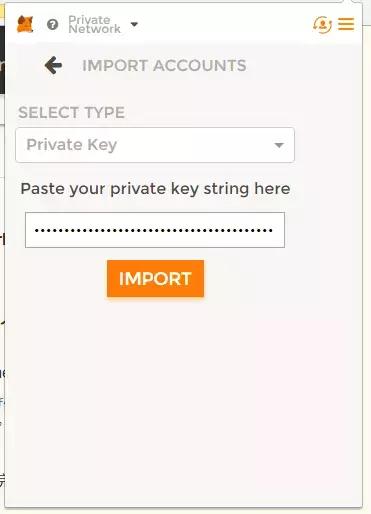
Task: Focus the private key input field
Action: point(155,230)
